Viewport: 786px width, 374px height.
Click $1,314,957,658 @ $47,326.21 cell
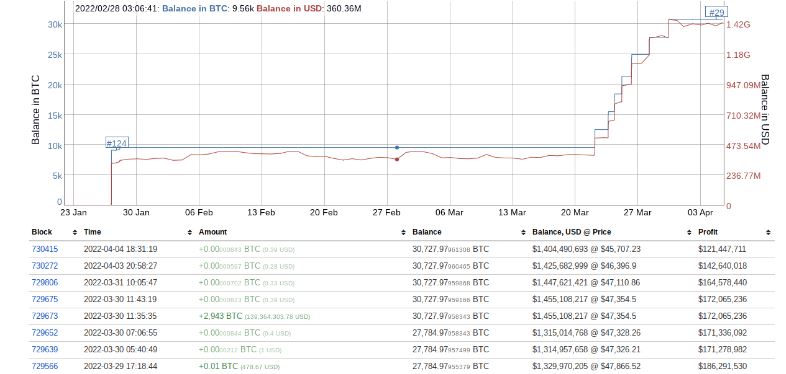click(586, 349)
